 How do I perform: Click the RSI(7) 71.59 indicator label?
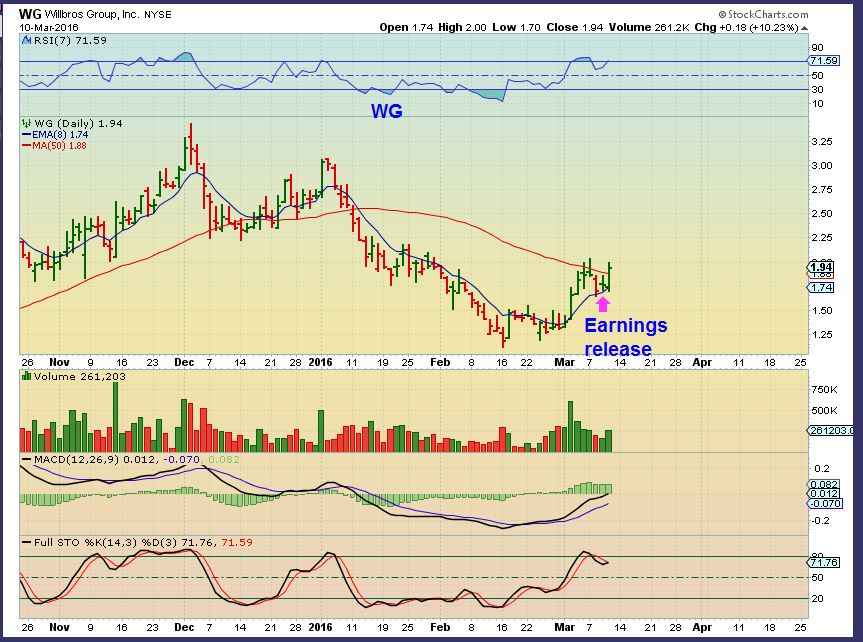coord(70,40)
